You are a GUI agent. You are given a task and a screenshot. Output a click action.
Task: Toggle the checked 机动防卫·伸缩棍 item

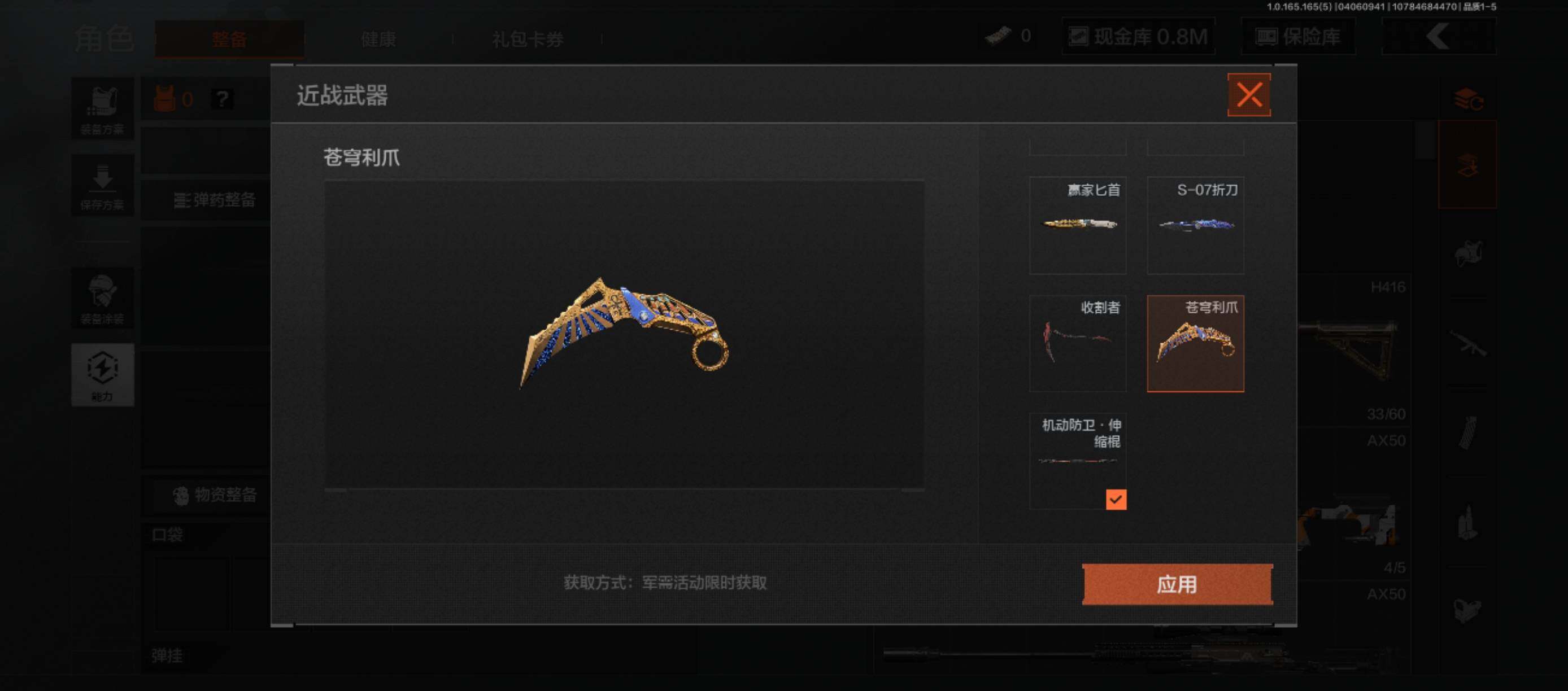point(1077,462)
